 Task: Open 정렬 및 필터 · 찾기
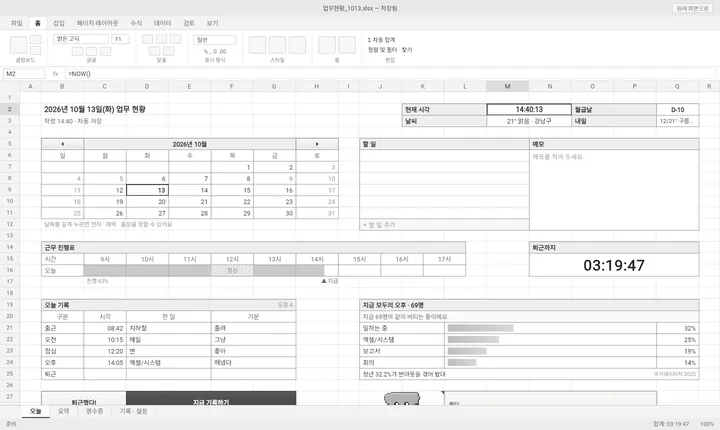[x=390, y=50]
